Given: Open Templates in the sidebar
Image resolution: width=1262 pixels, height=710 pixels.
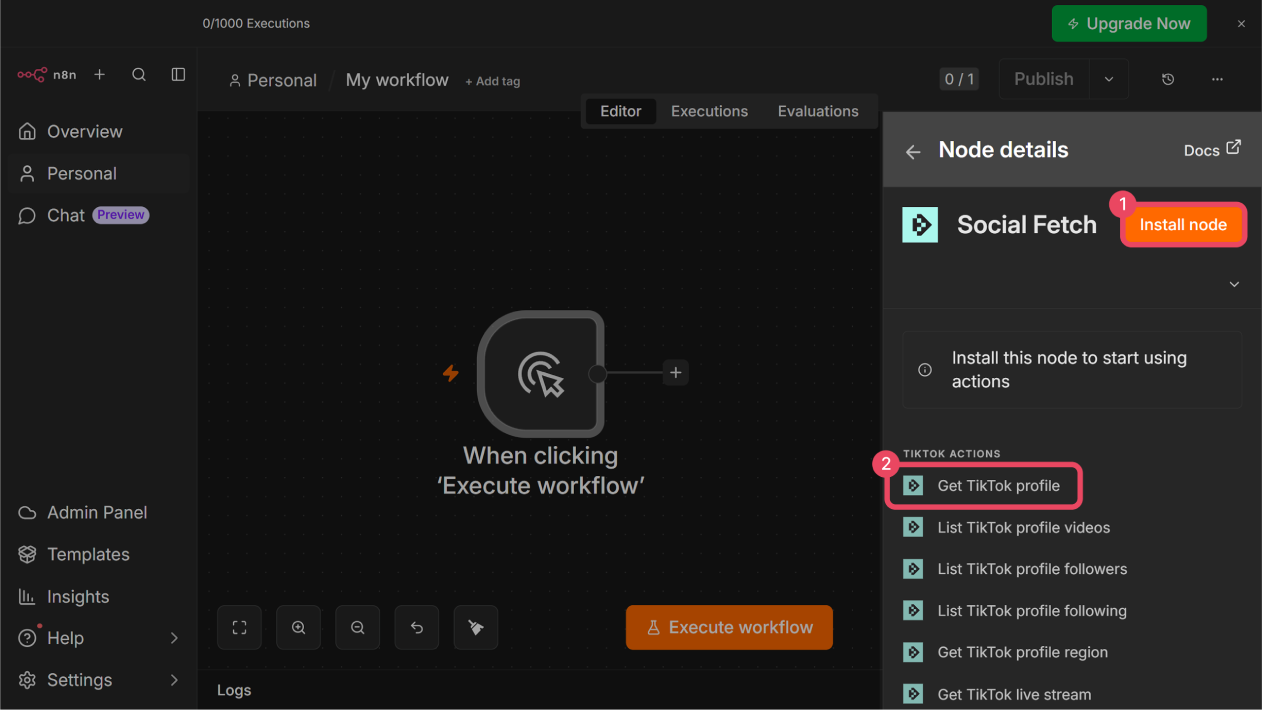Looking at the screenshot, I should [x=98, y=554].
